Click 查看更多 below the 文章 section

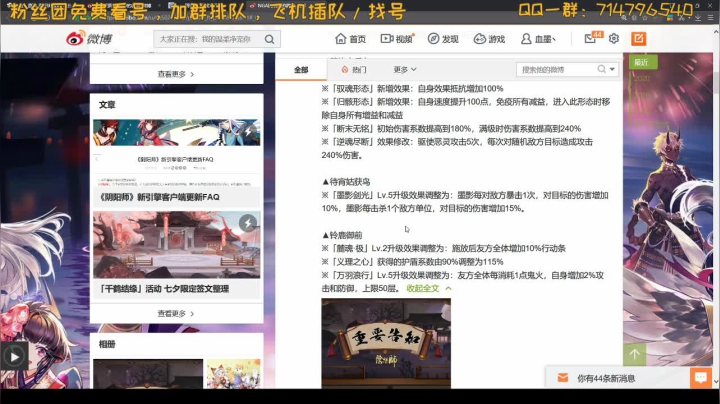(176, 314)
